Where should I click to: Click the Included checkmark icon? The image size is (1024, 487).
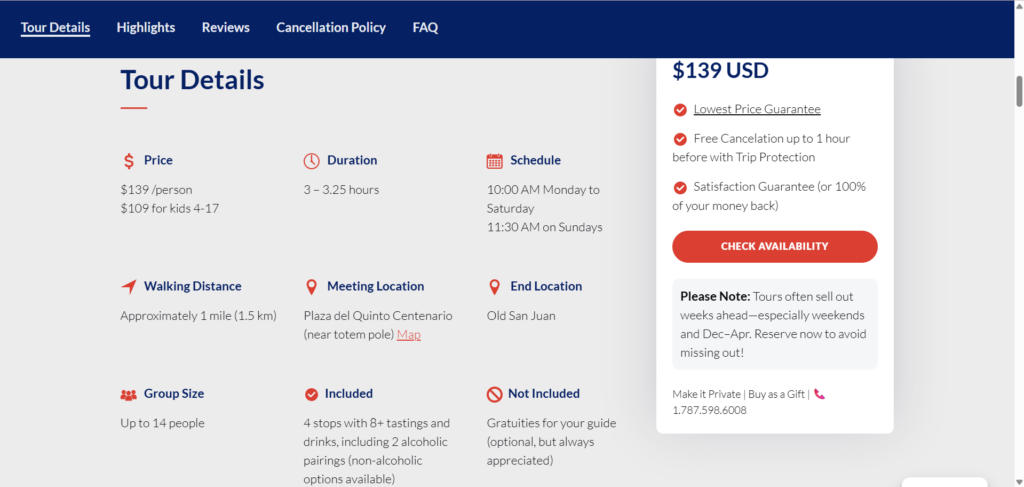coord(311,394)
